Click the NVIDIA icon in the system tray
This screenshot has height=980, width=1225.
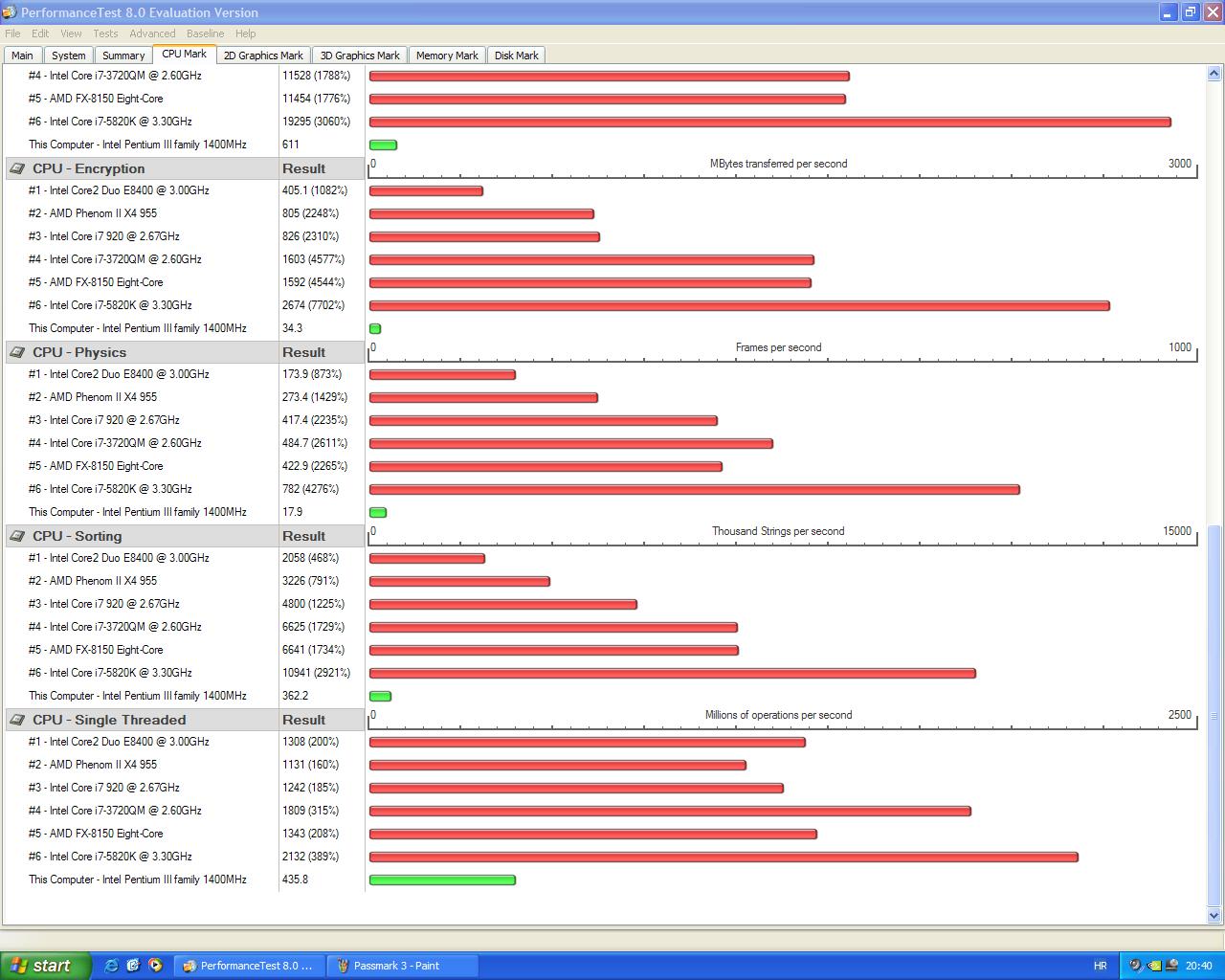(1154, 966)
